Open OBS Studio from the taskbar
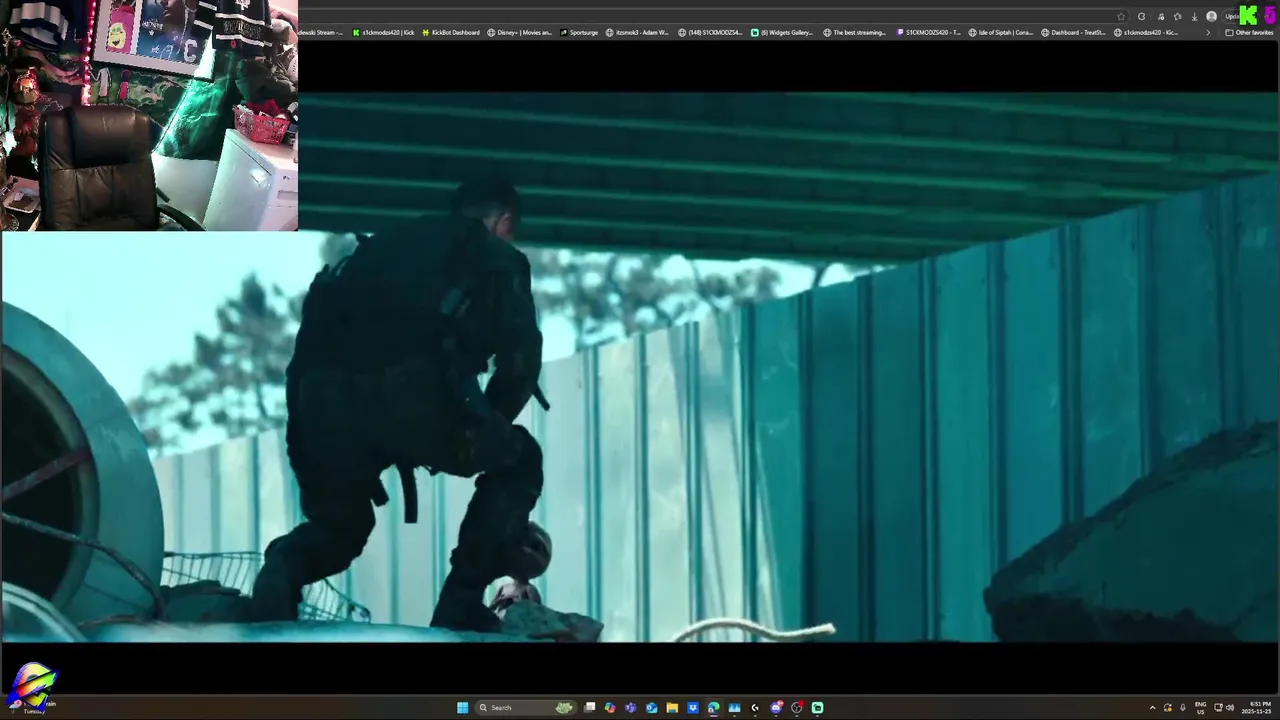The height and width of the screenshot is (720, 1280). point(796,708)
